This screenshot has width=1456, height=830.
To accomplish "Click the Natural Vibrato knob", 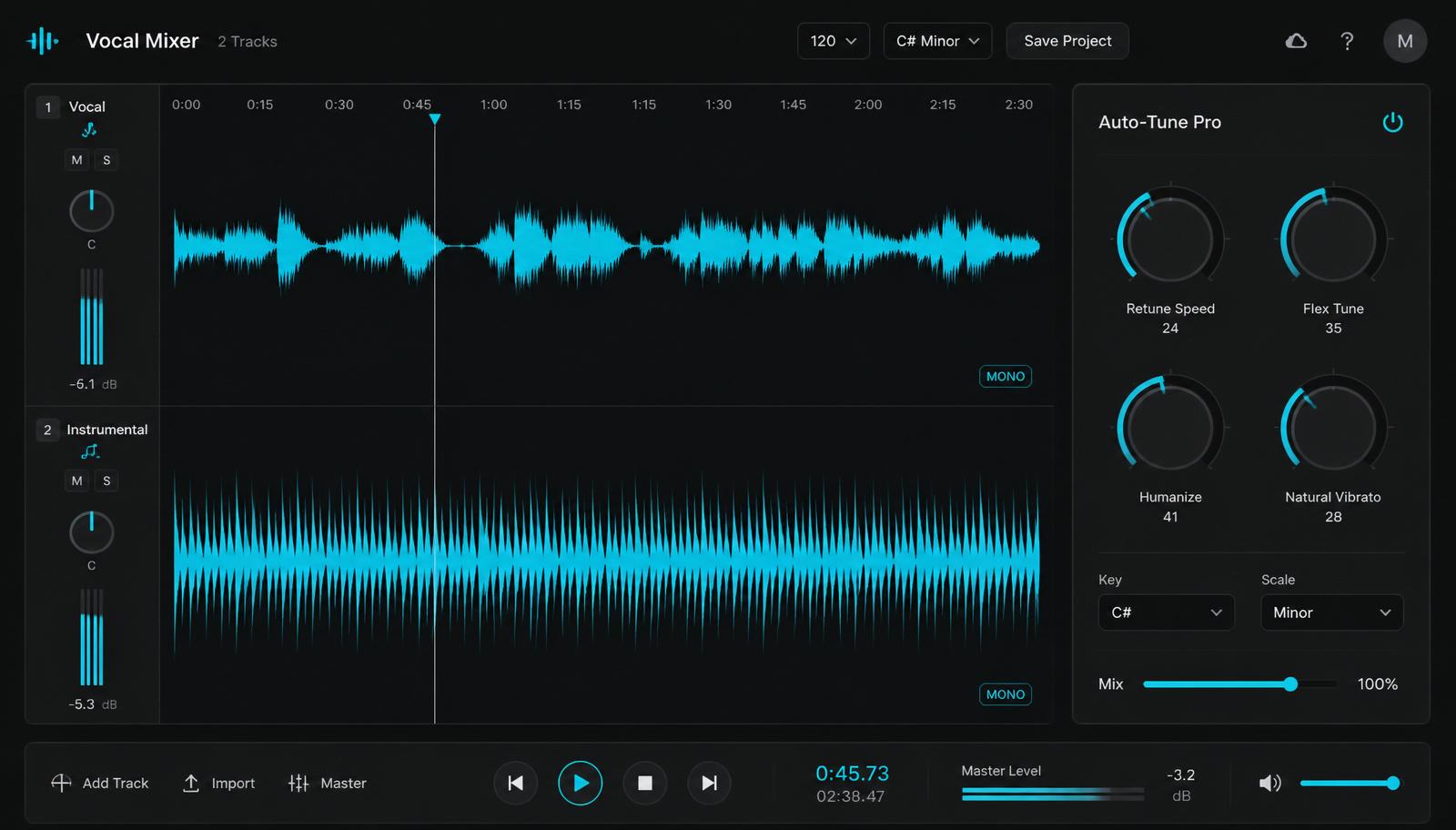I will tap(1333, 428).
